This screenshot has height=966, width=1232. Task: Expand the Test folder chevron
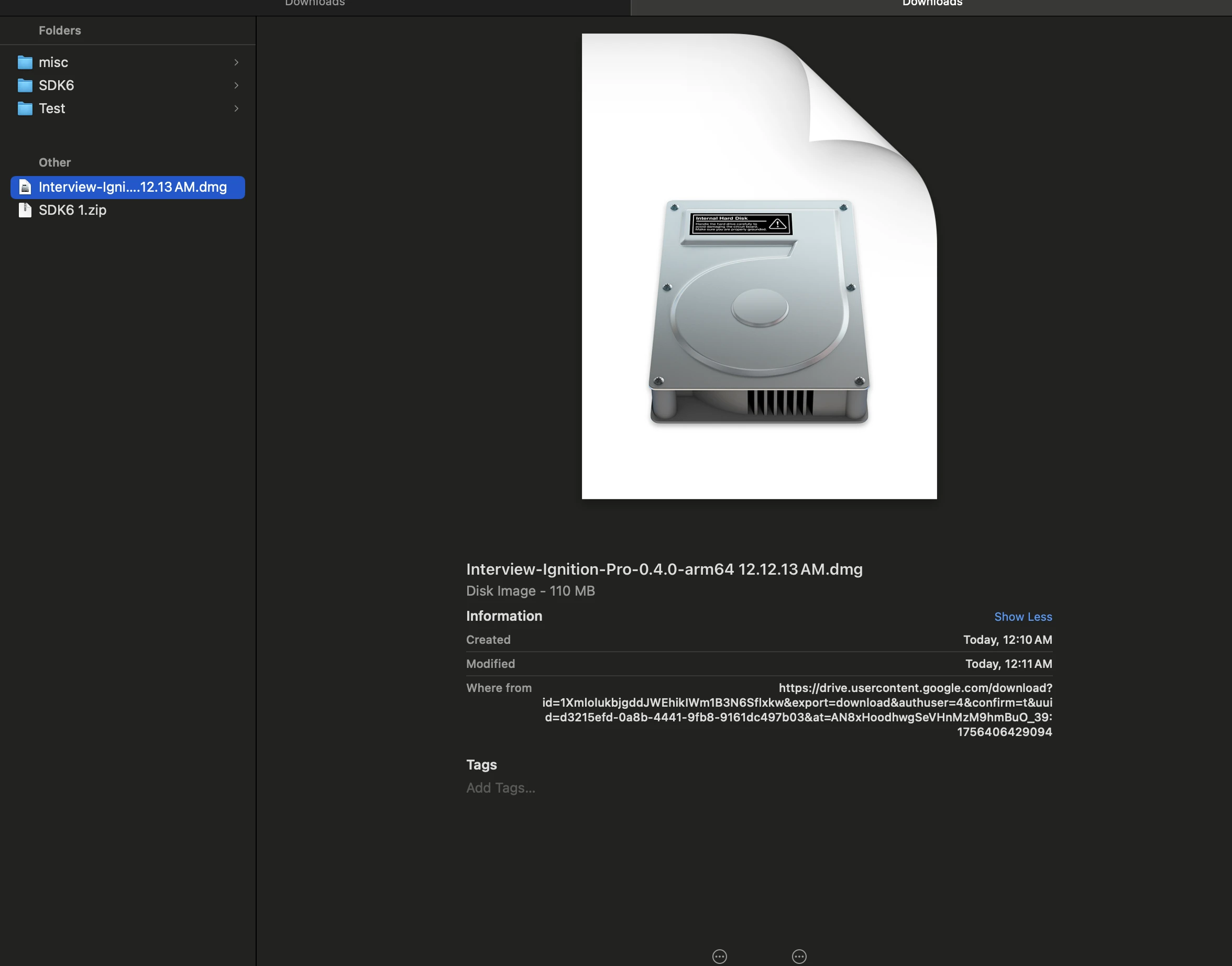pyautogui.click(x=237, y=108)
